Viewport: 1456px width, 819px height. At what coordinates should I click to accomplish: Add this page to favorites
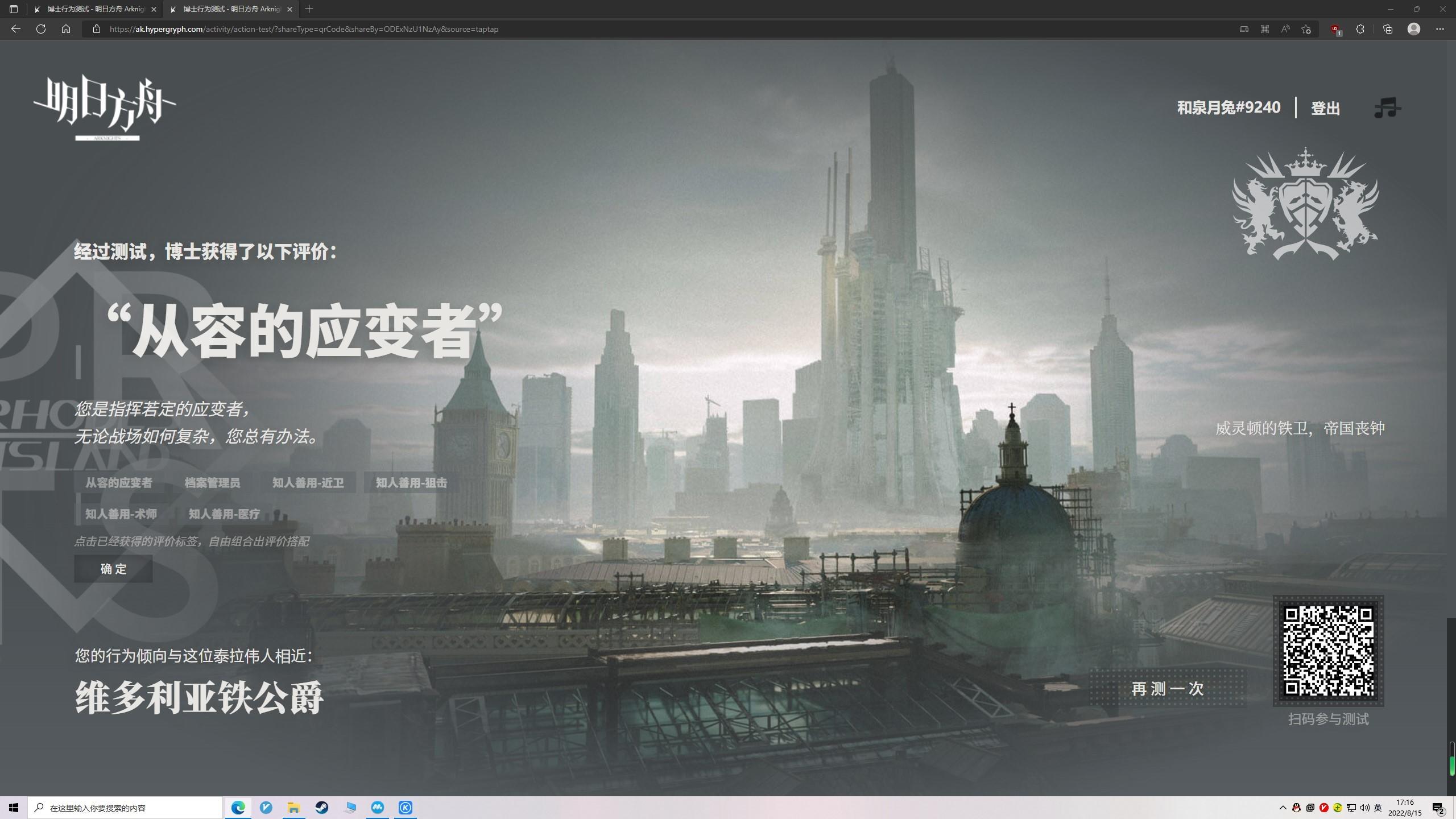1306,29
